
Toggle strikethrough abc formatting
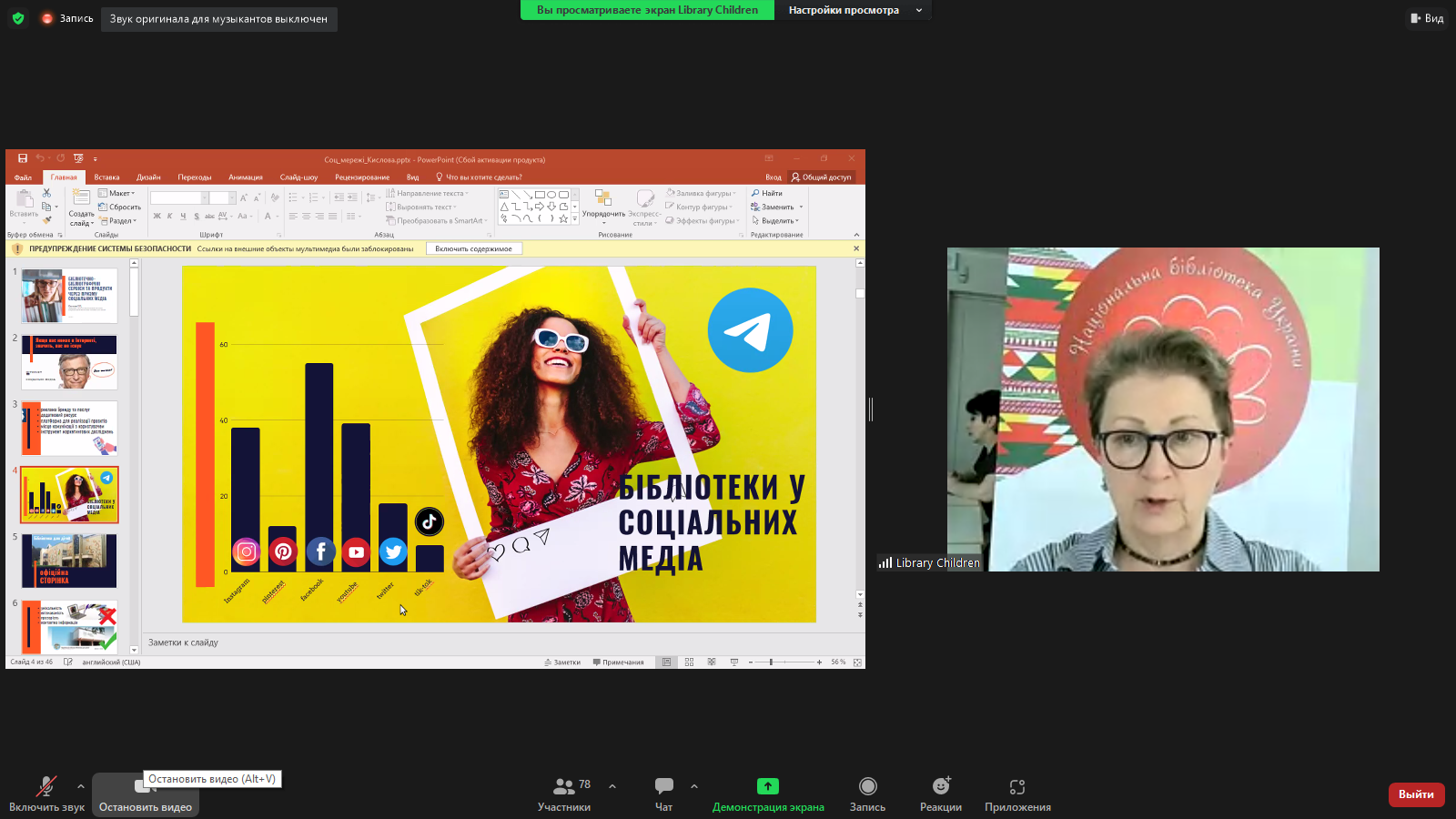[x=209, y=217]
